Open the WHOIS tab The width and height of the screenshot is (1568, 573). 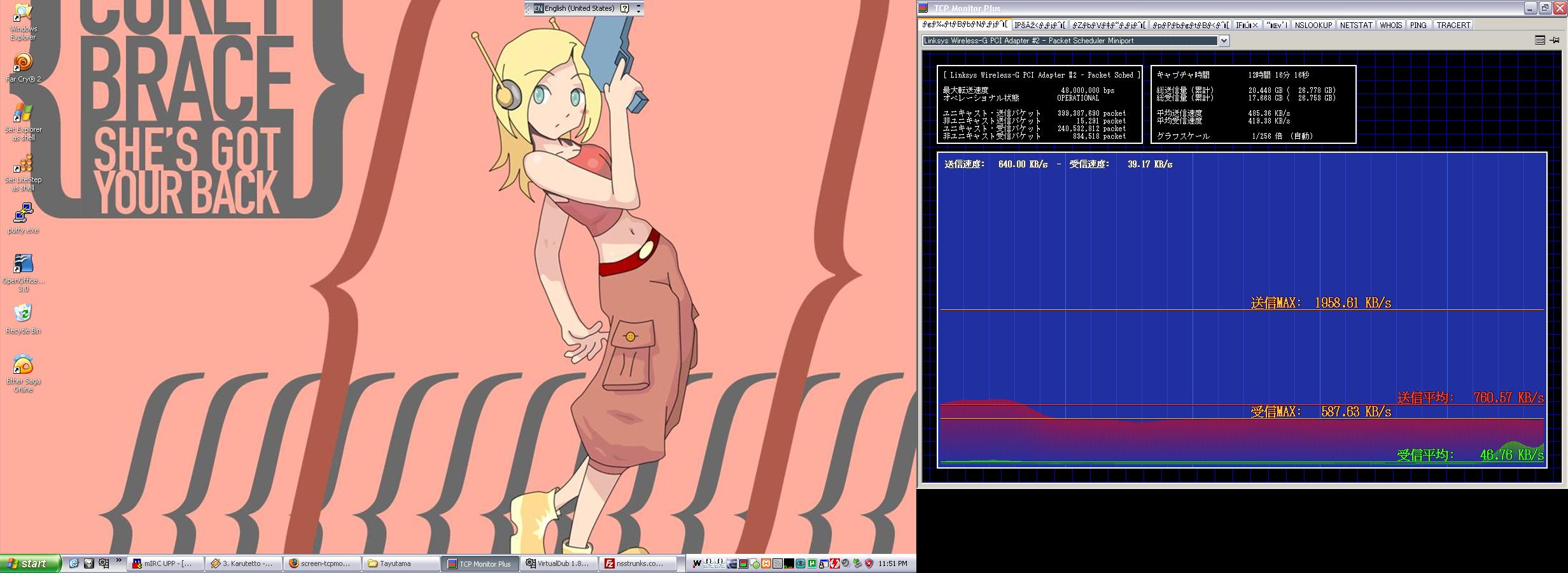[1390, 25]
